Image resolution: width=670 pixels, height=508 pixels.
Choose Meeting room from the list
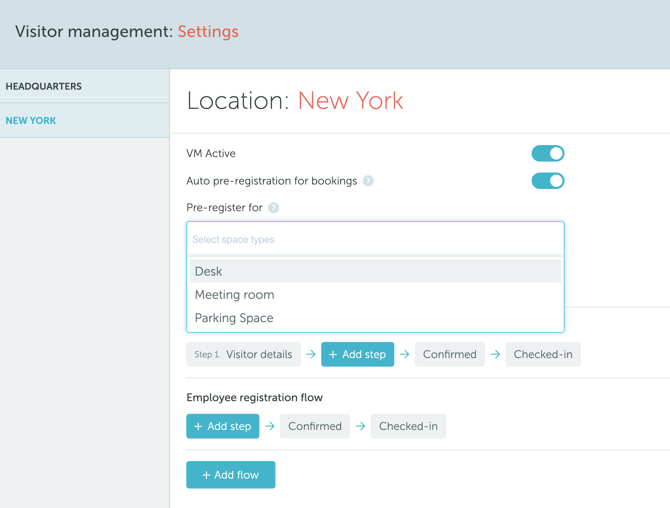pyautogui.click(x=375, y=295)
